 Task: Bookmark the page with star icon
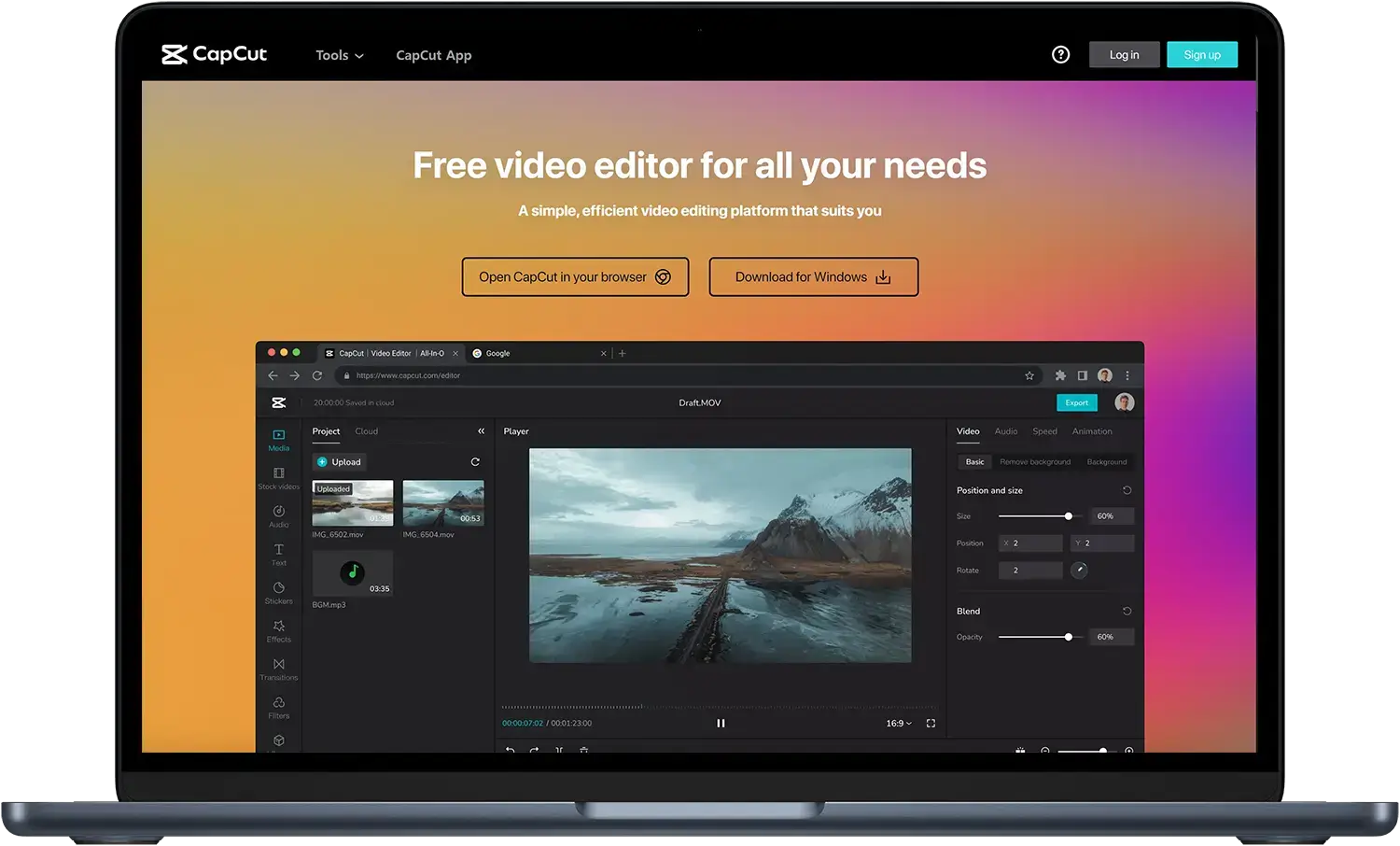[1029, 375]
